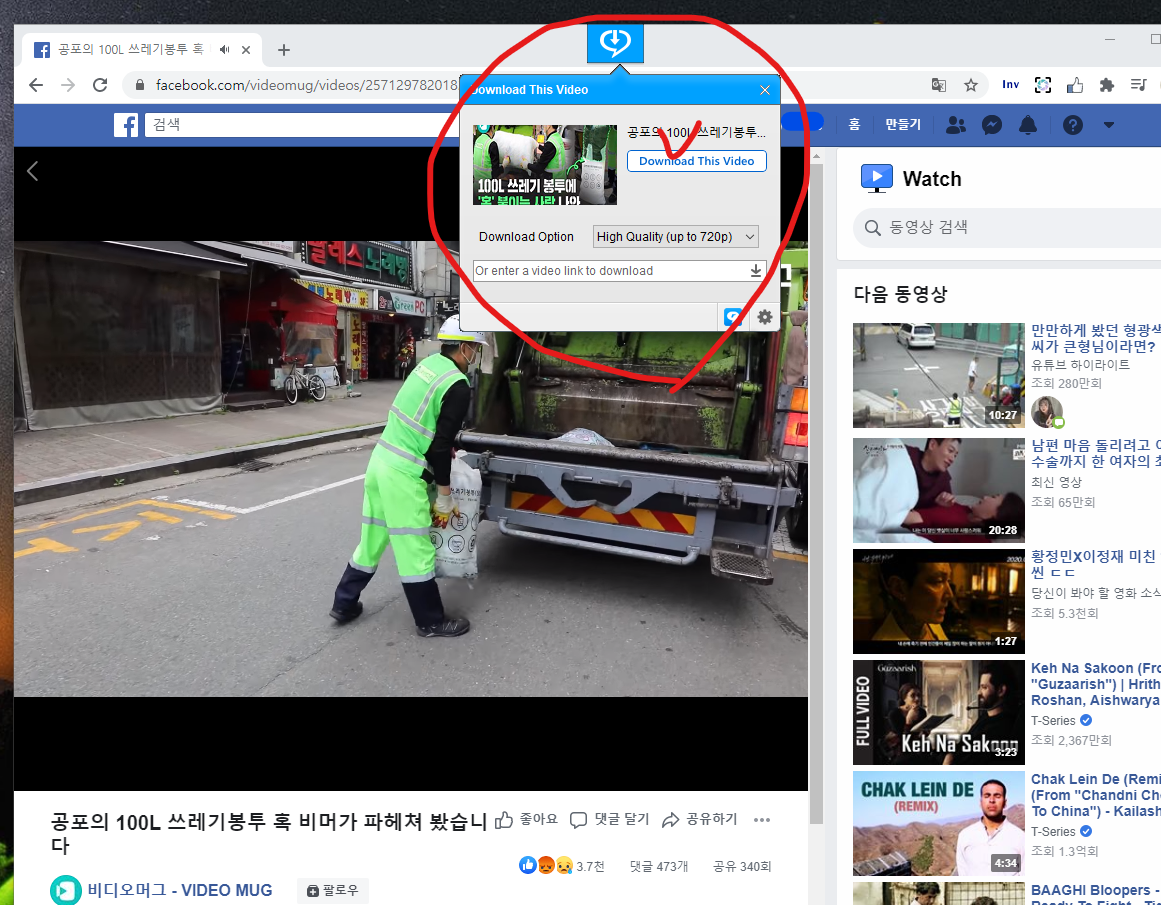Open the 비디오머그 - VIDEO MUG page link
The height and width of the screenshot is (905, 1161).
180,890
